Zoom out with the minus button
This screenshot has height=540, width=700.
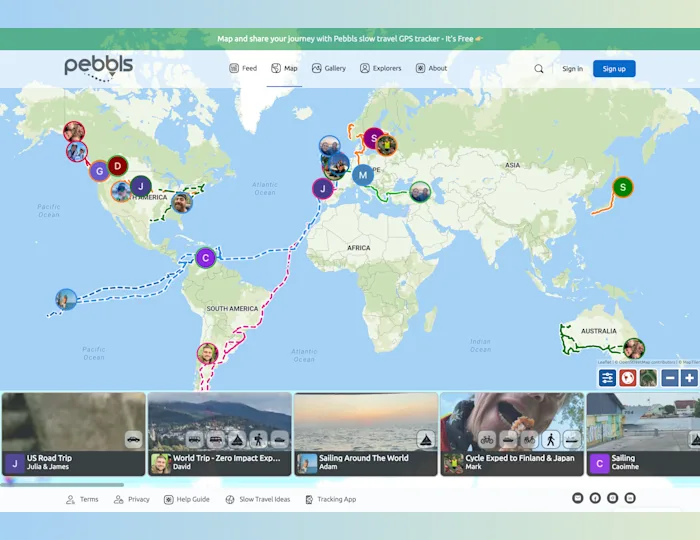(670, 378)
